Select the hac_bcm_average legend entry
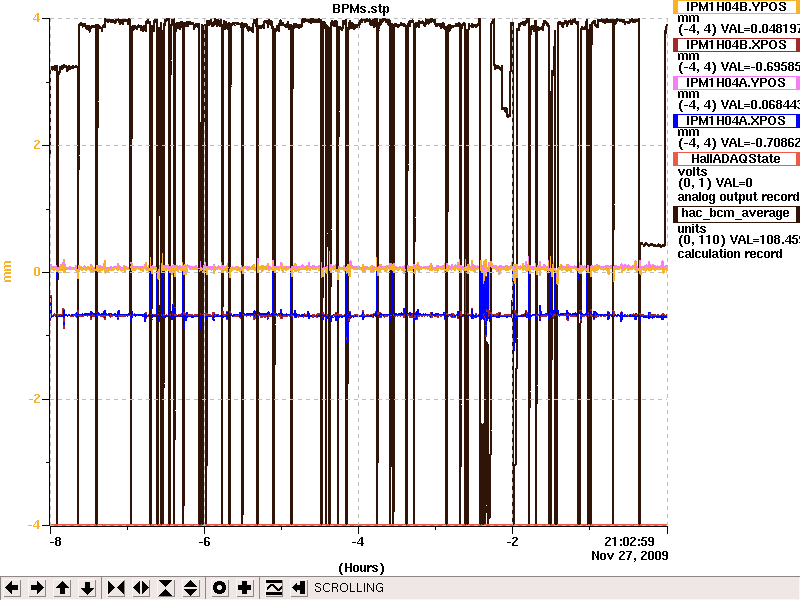Screen dimensions: 800x600 pyautogui.click(x=736, y=213)
